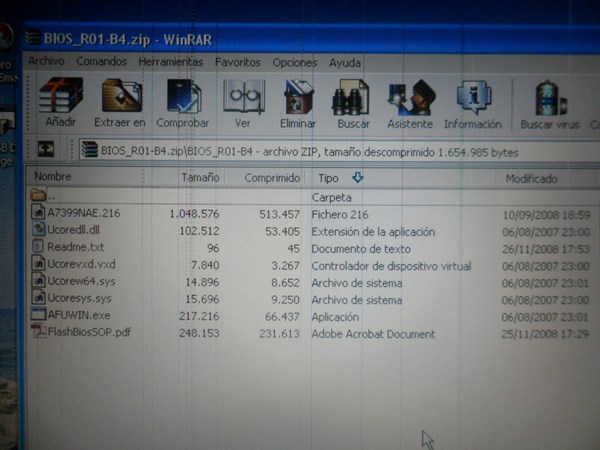Click the date 26/11/2008 17:53
The image size is (600, 450).
point(546,249)
